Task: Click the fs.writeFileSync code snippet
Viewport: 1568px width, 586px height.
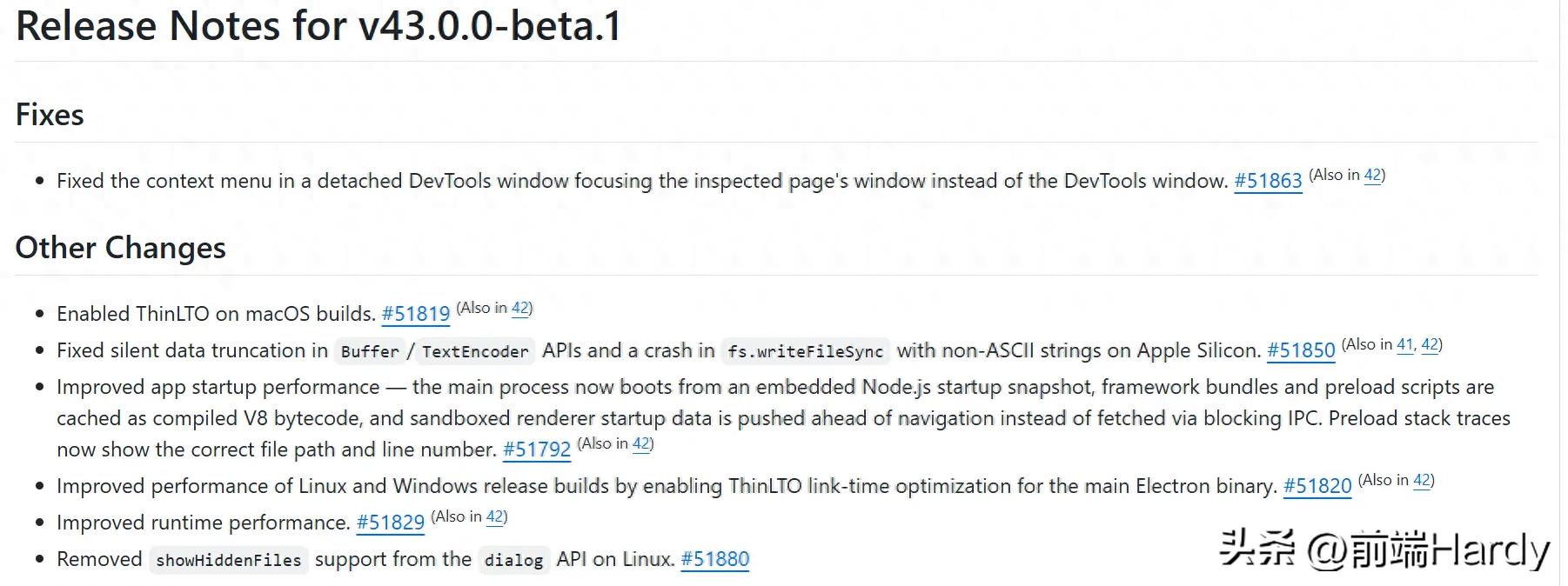Action: click(x=806, y=351)
